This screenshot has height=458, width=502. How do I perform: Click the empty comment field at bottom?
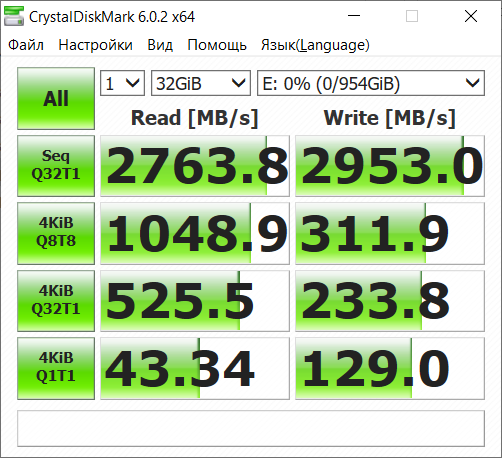pos(251,428)
